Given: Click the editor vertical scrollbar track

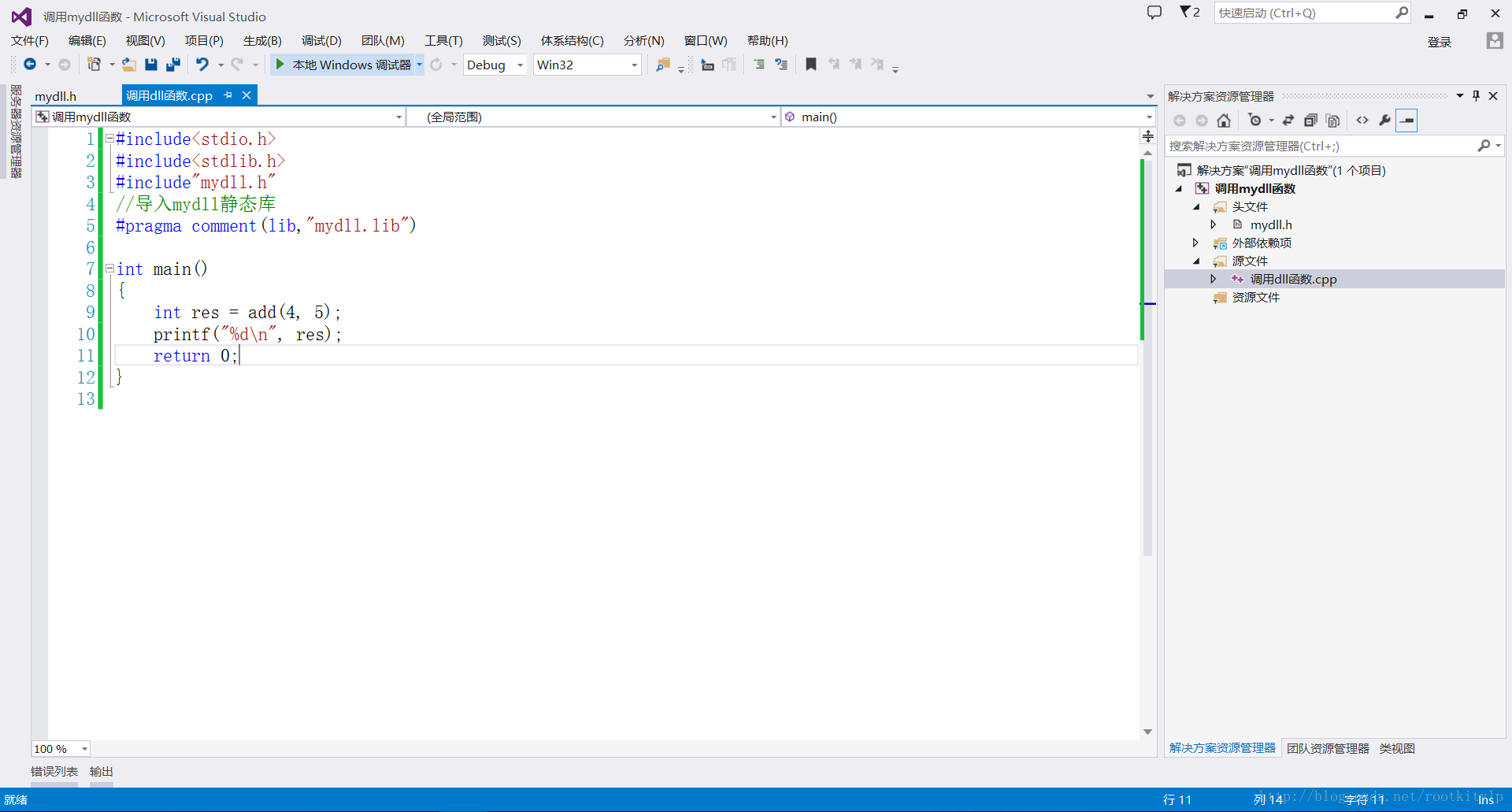Looking at the screenshot, I should point(1147,441).
